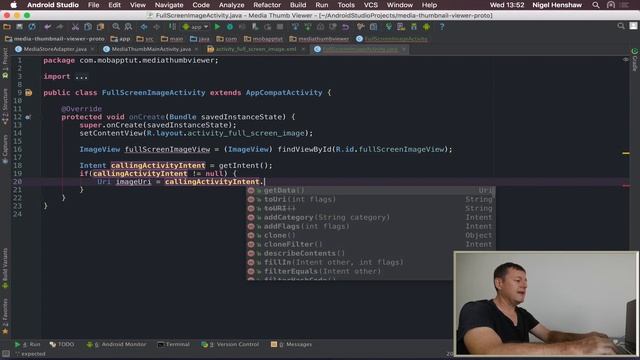Open the VCS menu
This screenshot has height=360, width=640.
tap(371, 5)
